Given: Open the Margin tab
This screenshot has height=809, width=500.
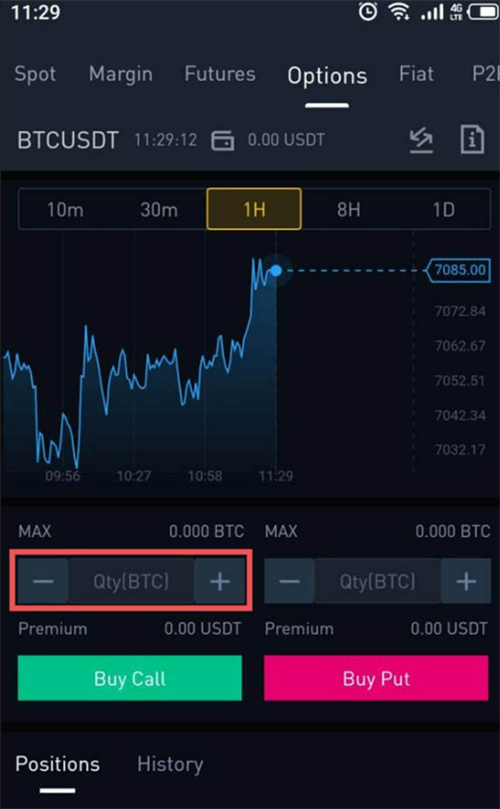Looking at the screenshot, I should coord(121,74).
